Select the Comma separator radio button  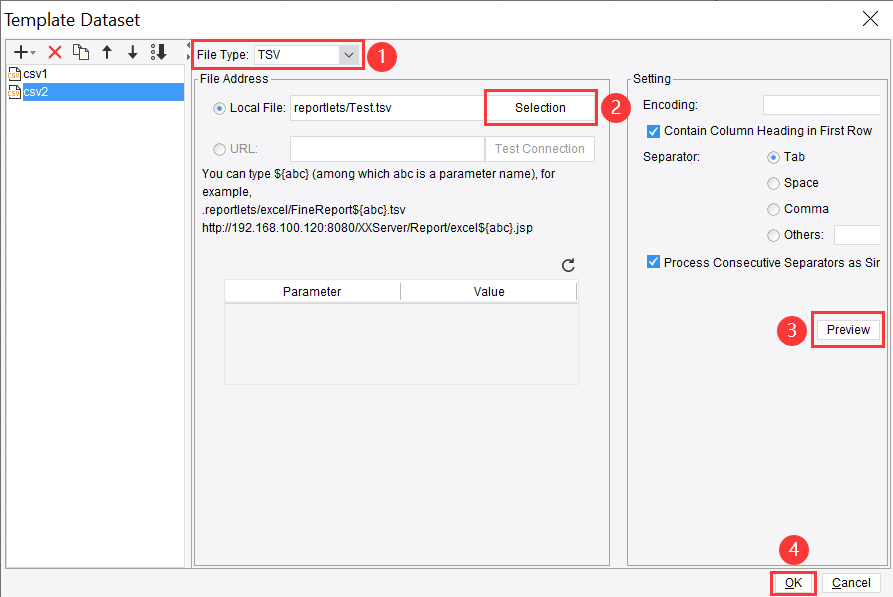[x=771, y=208]
